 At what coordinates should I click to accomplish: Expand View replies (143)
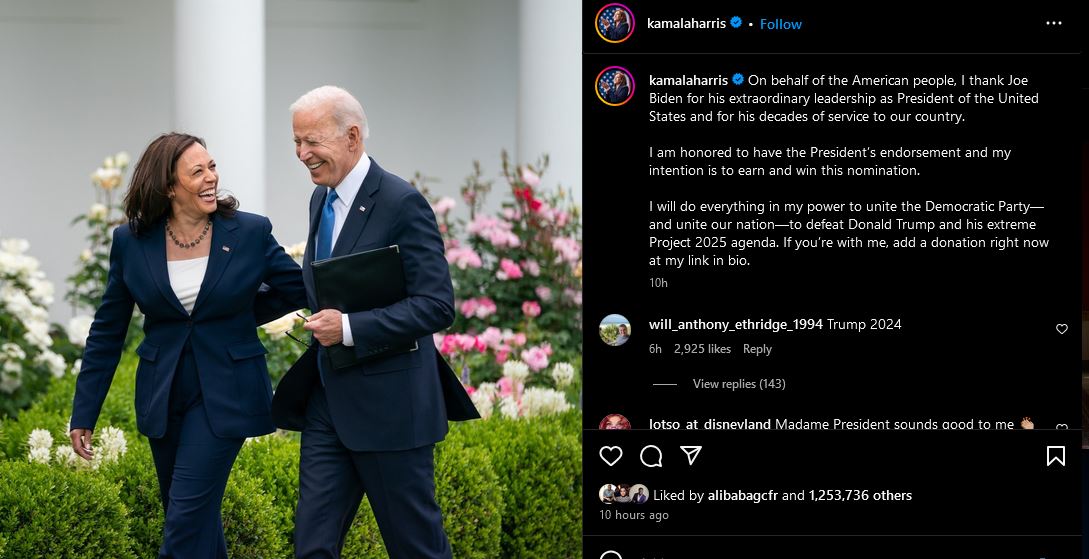739,383
